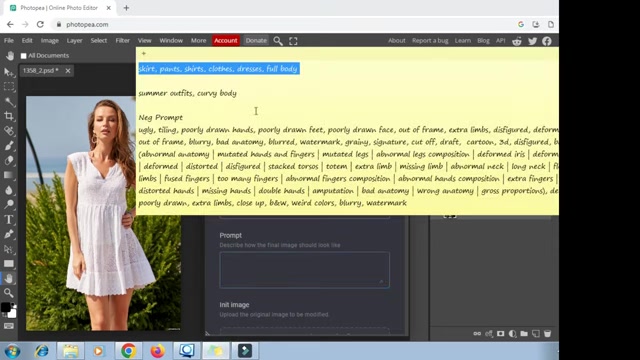Click the foreground color swatch
The height and width of the screenshot is (360, 640).
point(6,307)
